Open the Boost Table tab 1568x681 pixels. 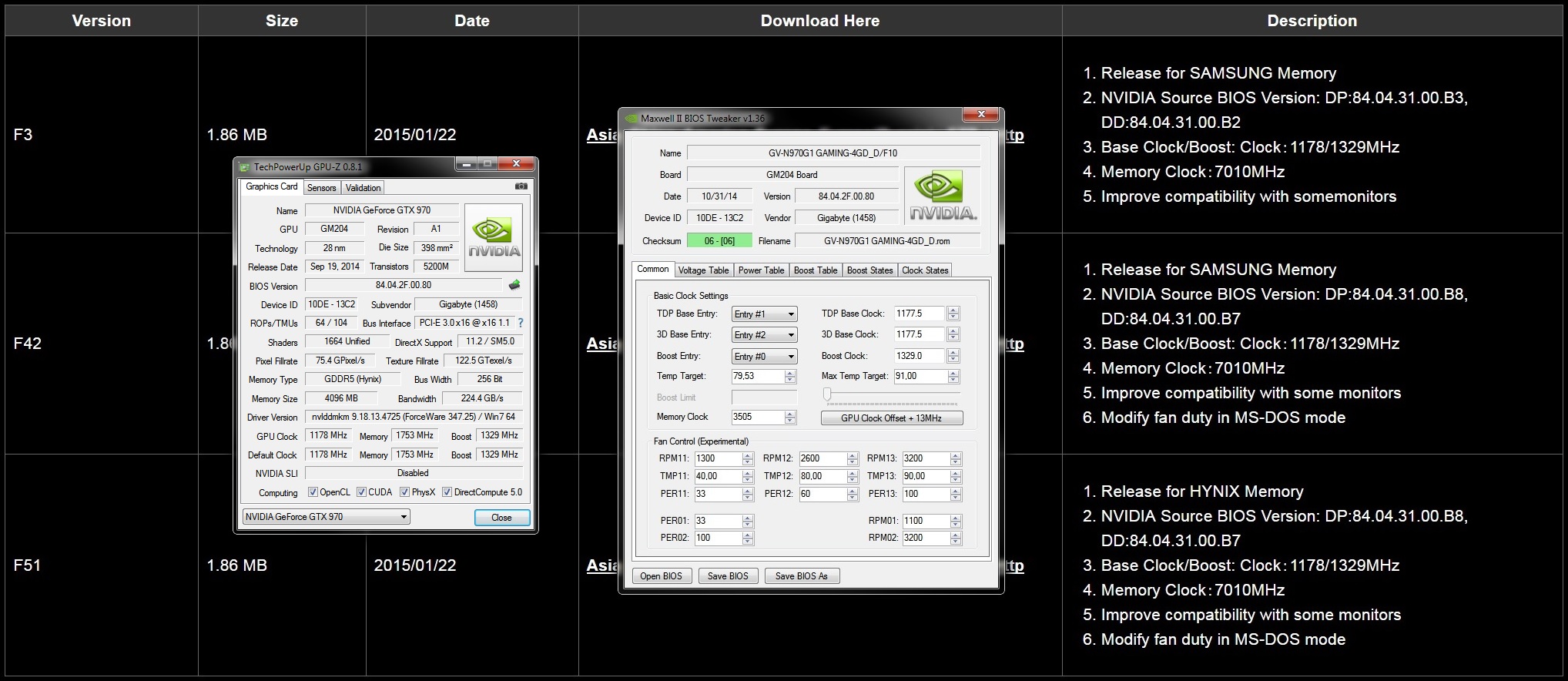pos(815,270)
